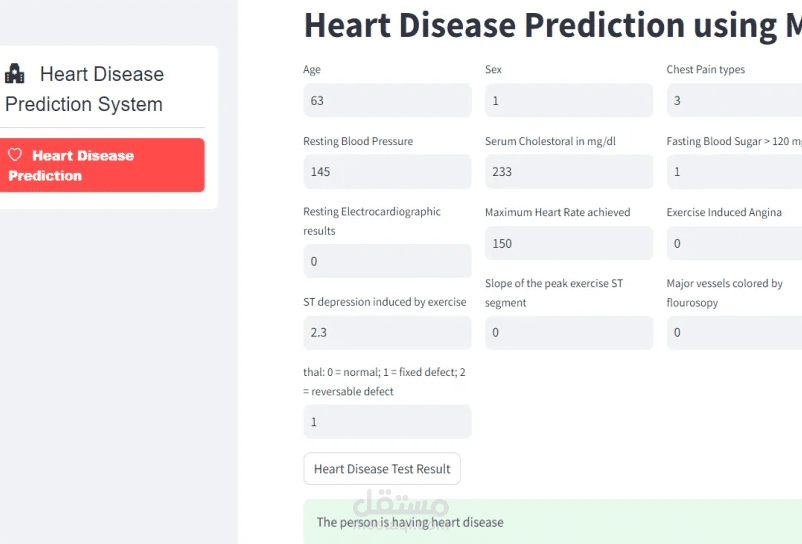Focus the thal defect input field
The width and height of the screenshot is (802, 544).
[x=387, y=421]
